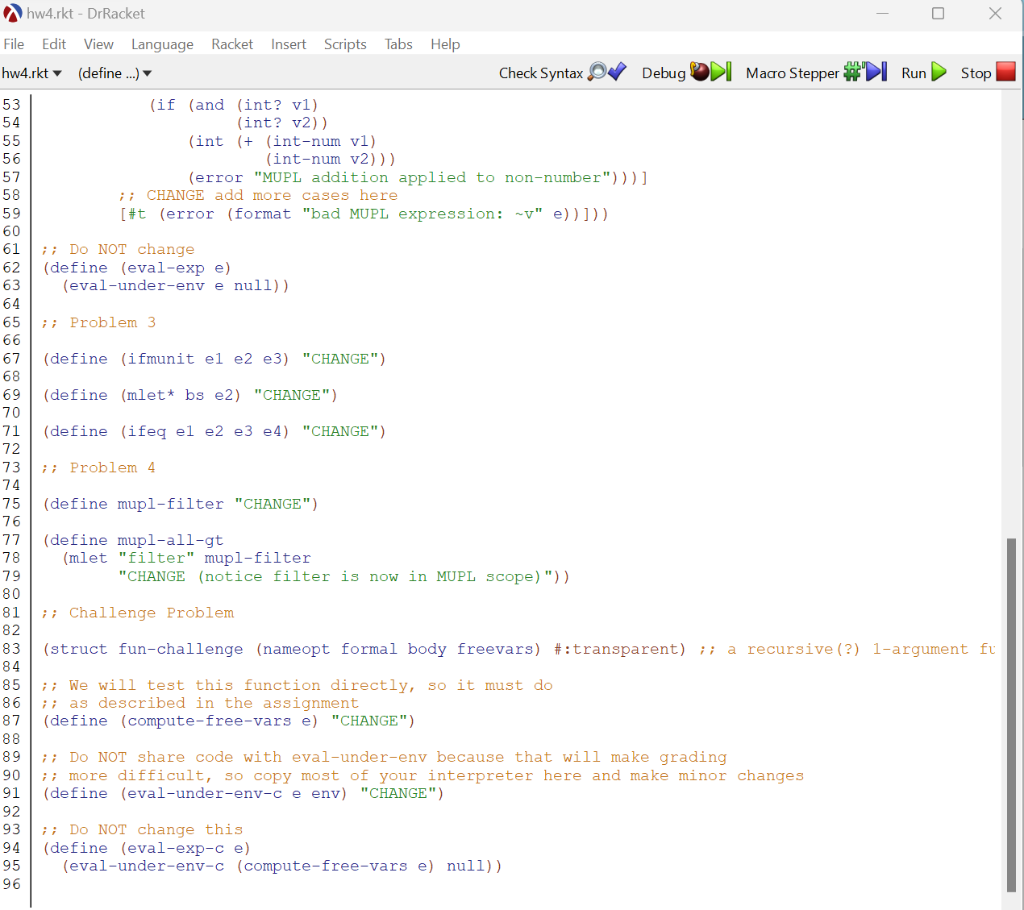Open the hw4.rkt file dropdown
Viewport: 1024px width, 910px height.
pyautogui.click(x=31, y=73)
